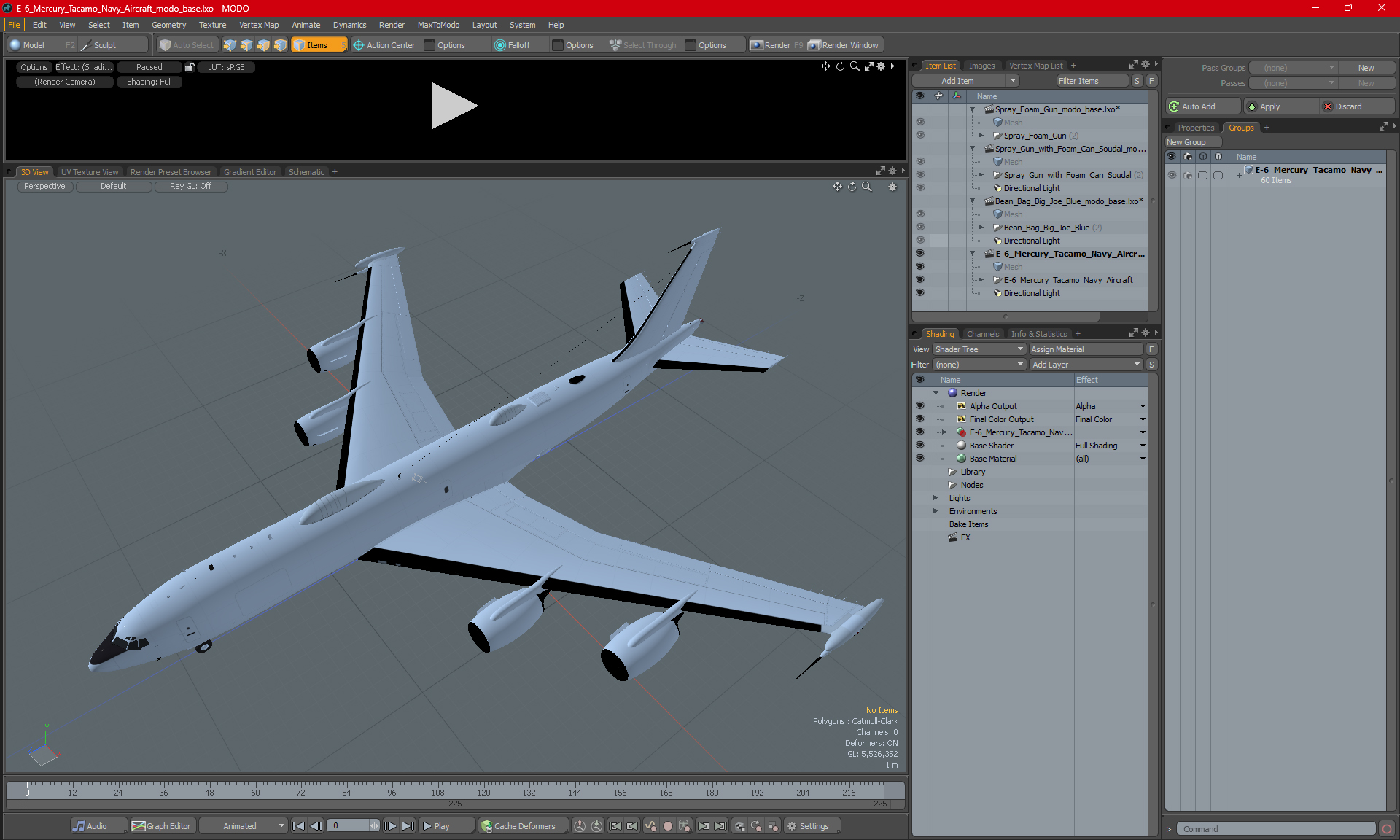Click Auto Add button
Screen dimensions: 1400x840
[x=1203, y=106]
